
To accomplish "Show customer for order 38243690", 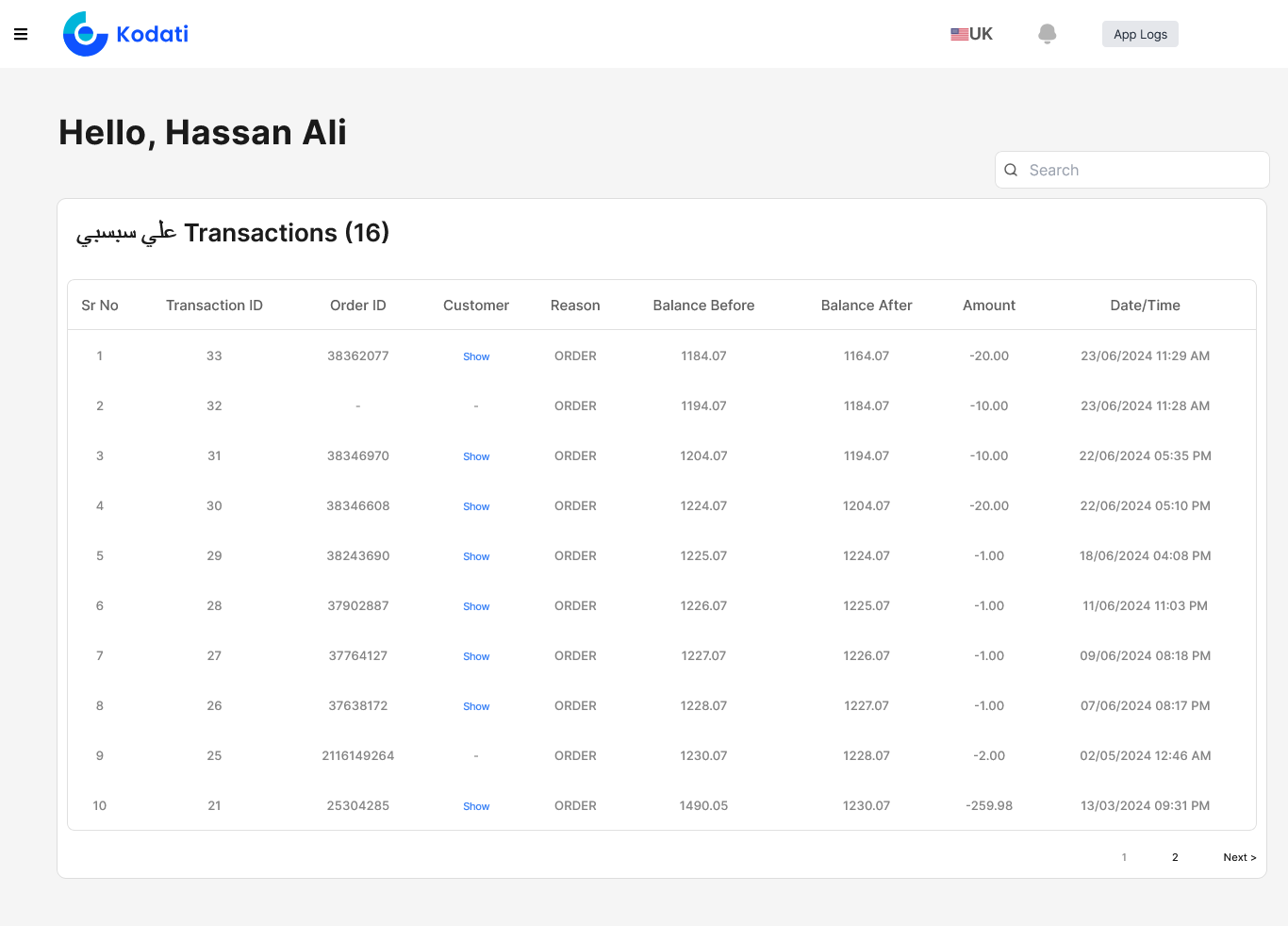I will 476,556.
